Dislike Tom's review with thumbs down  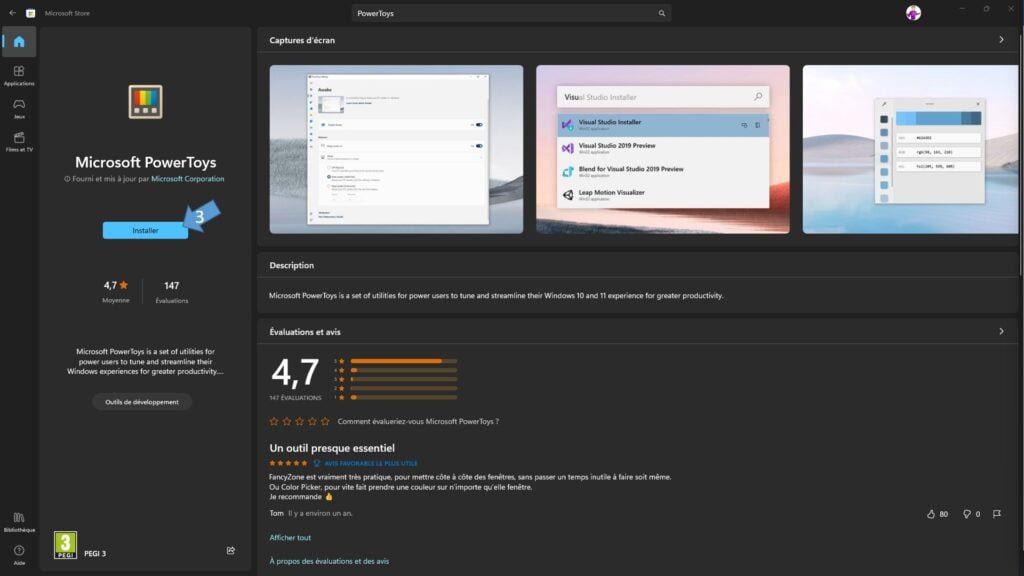point(967,514)
